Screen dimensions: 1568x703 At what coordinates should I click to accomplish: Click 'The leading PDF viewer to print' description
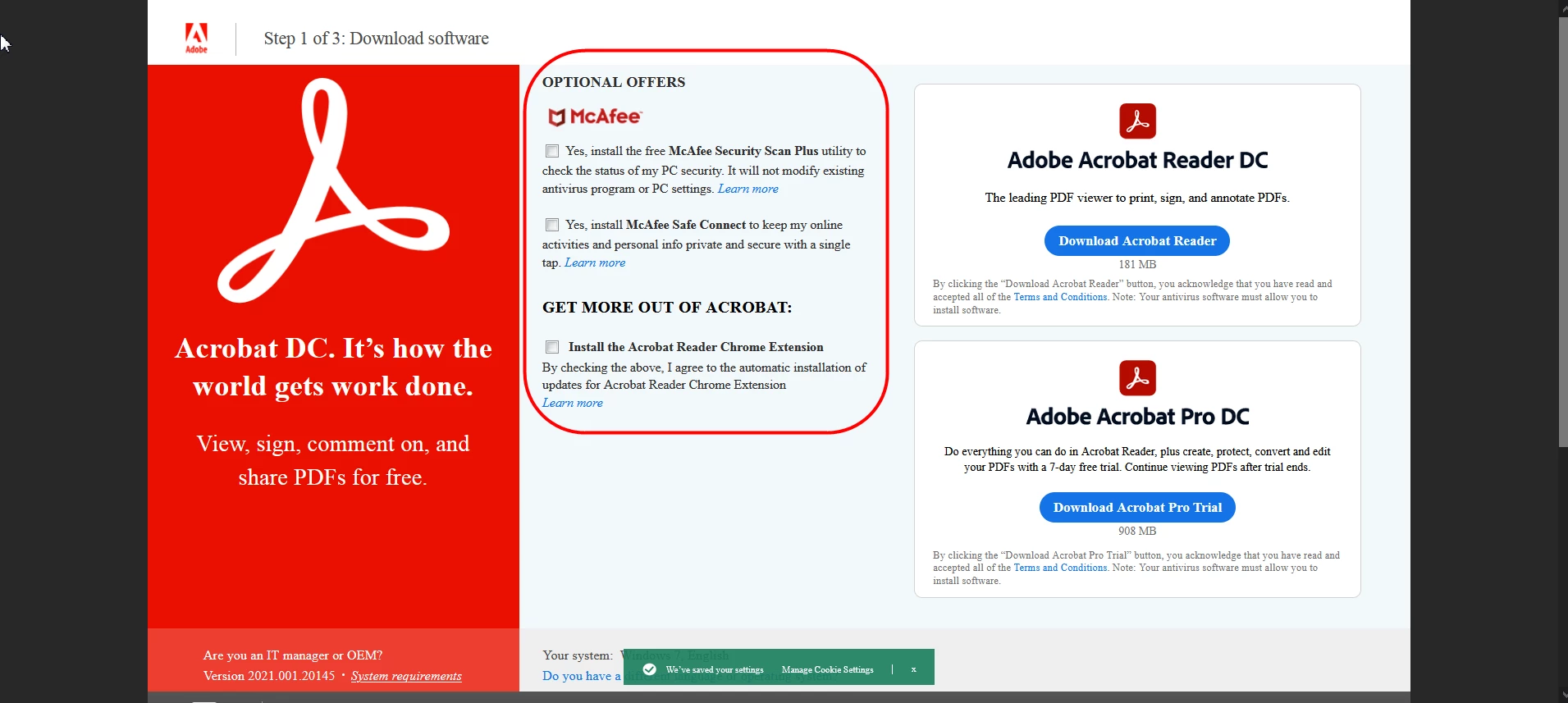[1137, 198]
